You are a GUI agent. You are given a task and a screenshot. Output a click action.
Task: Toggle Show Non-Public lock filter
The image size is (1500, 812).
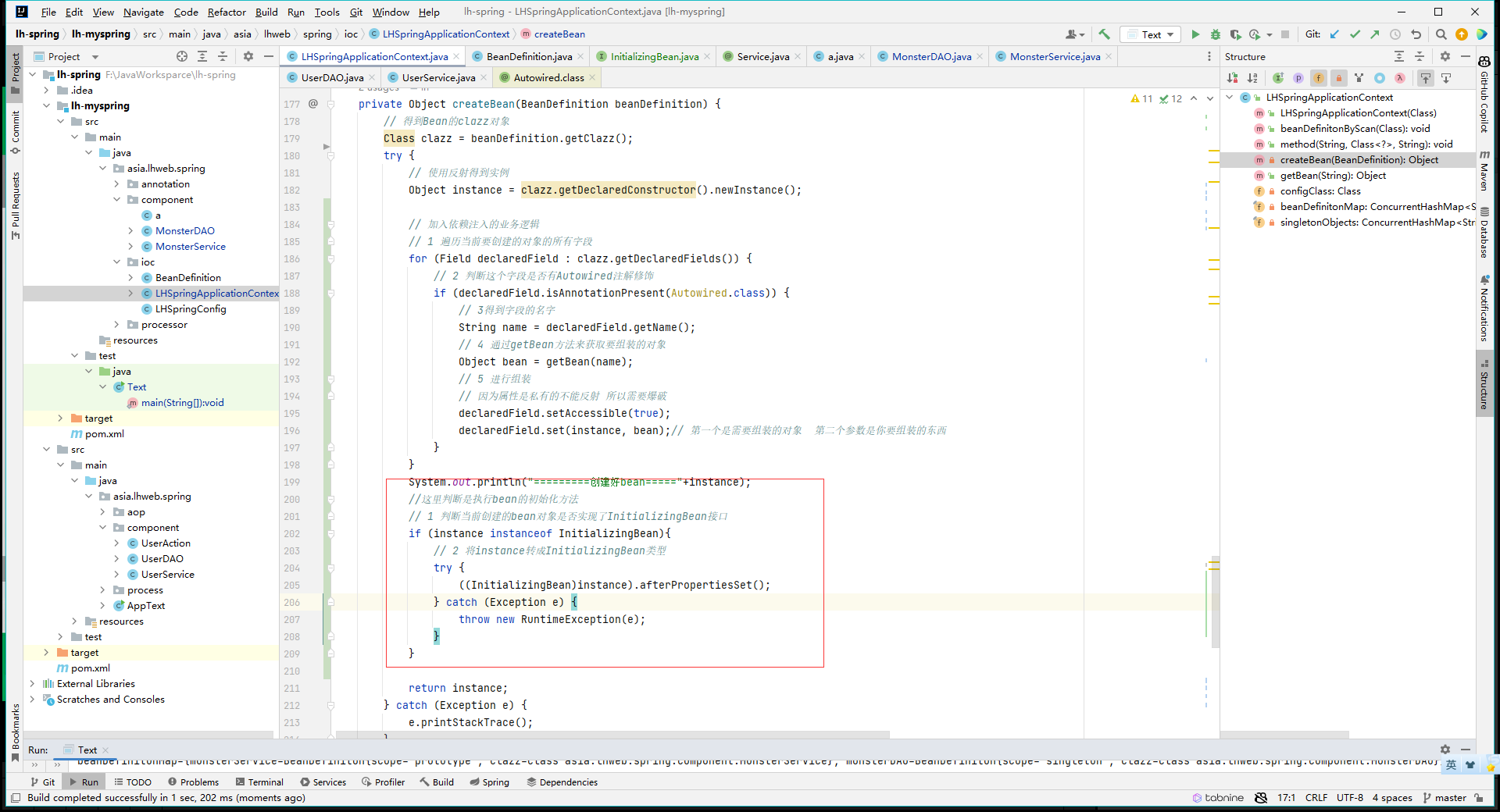point(1339,78)
